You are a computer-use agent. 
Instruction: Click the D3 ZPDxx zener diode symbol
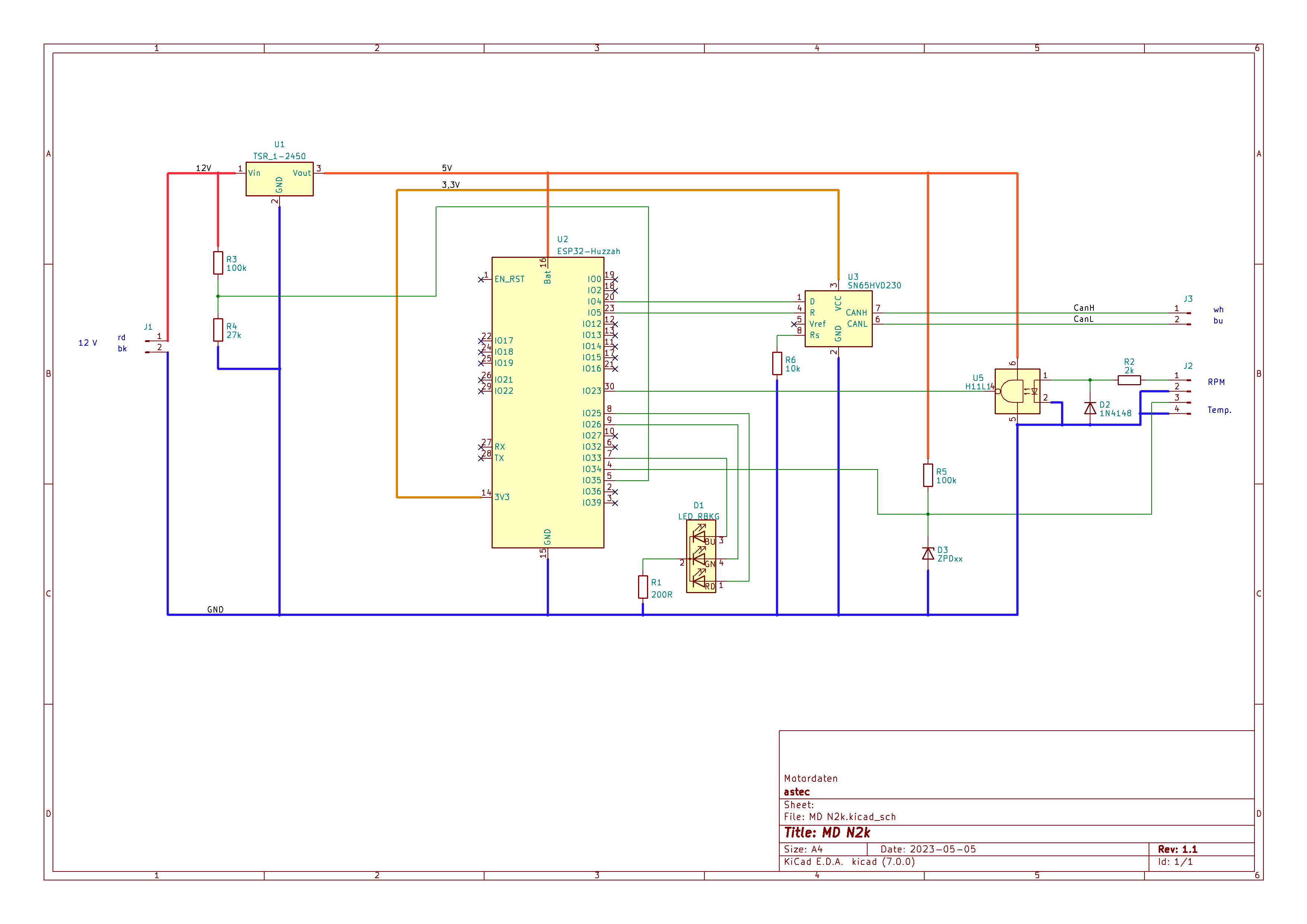(928, 554)
